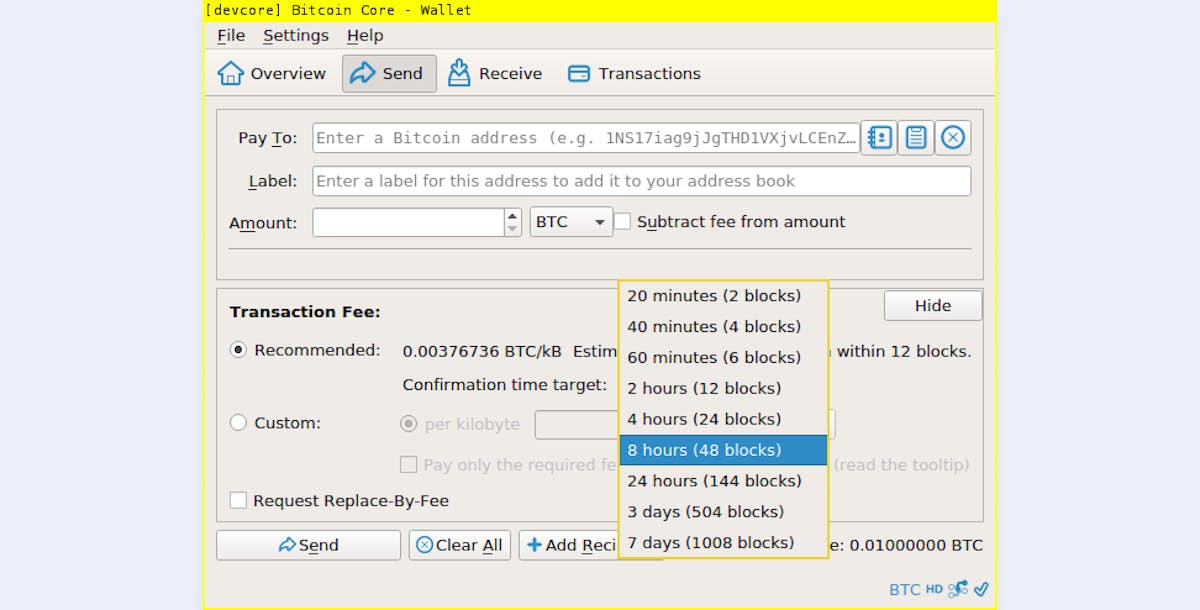Choose 20 minutes (2 blocks) target

pos(723,296)
